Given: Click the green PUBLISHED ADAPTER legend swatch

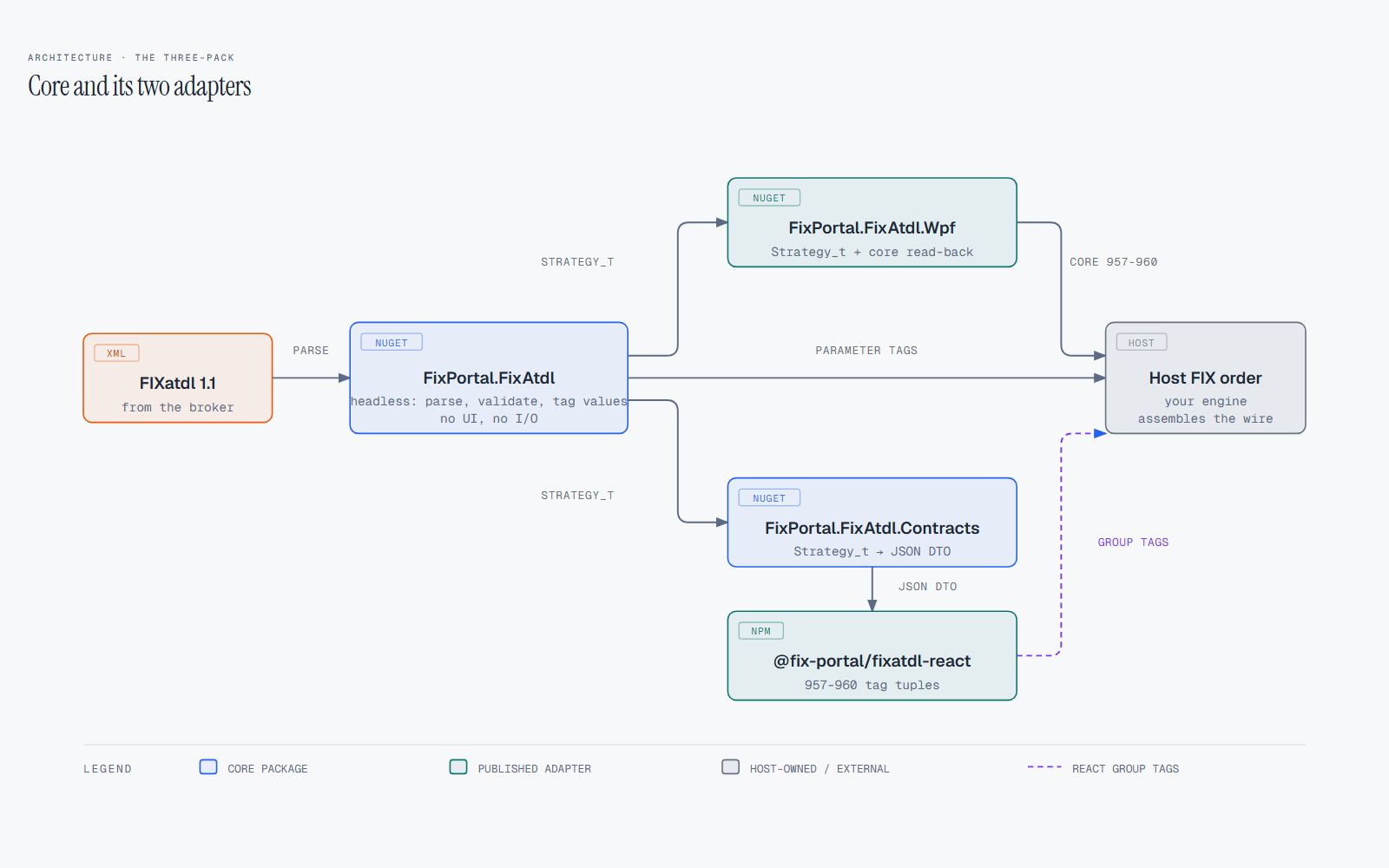Looking at the screenshot, I should (458, 767).
